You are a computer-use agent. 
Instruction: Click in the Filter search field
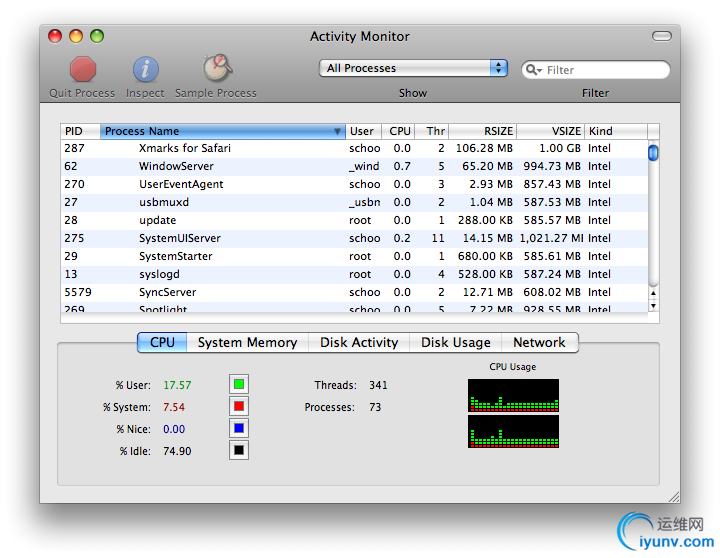pyautogui.click(x=605, y=70)
